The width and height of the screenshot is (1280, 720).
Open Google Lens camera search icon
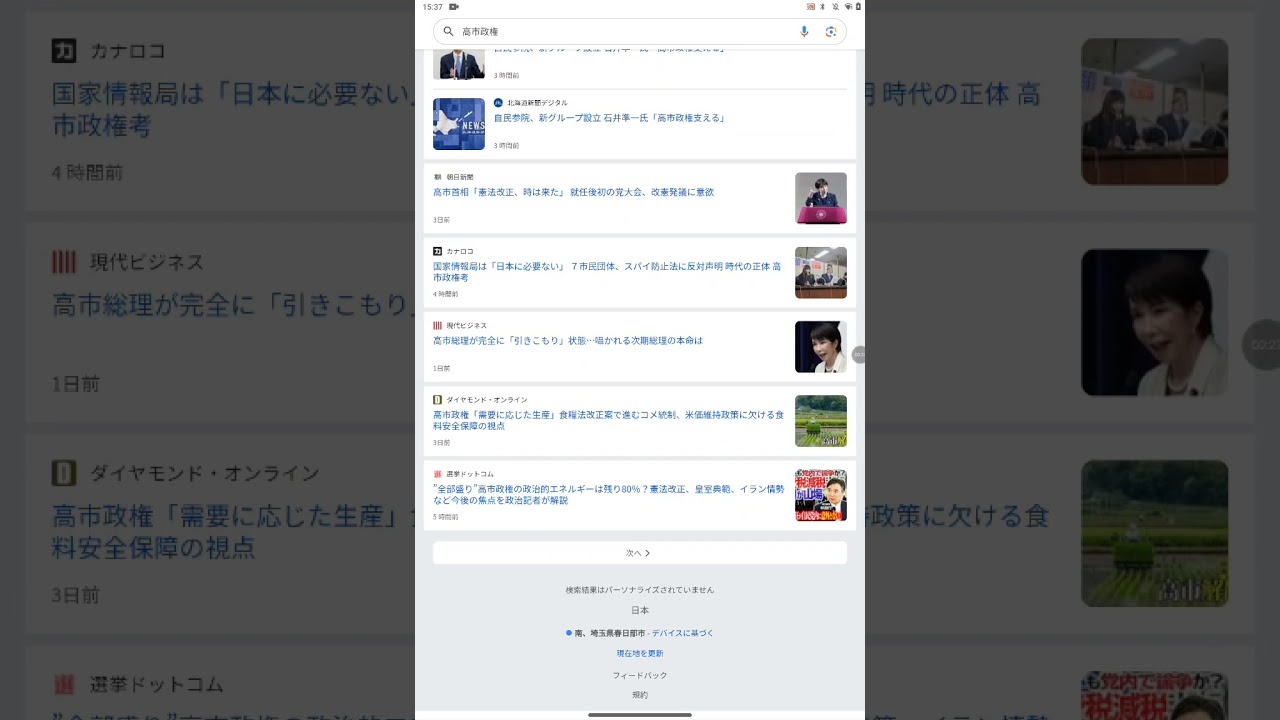(830, 32)
